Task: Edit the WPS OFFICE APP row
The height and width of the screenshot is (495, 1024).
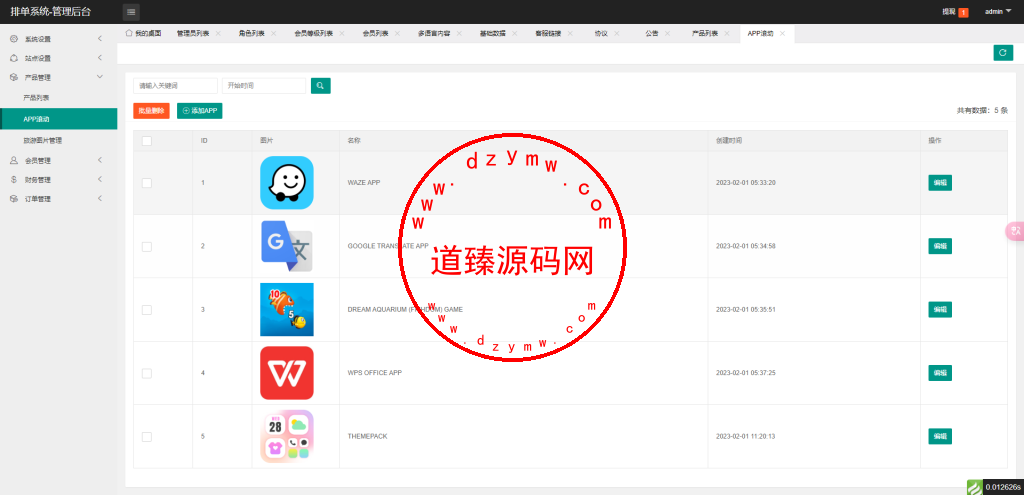Action: (x=940, y=373)
